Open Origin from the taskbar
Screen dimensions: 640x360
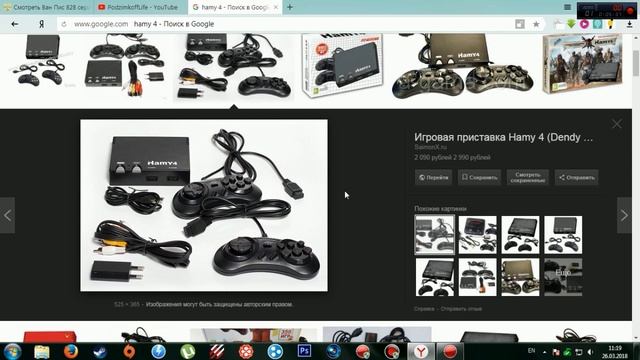pos(129,351)
